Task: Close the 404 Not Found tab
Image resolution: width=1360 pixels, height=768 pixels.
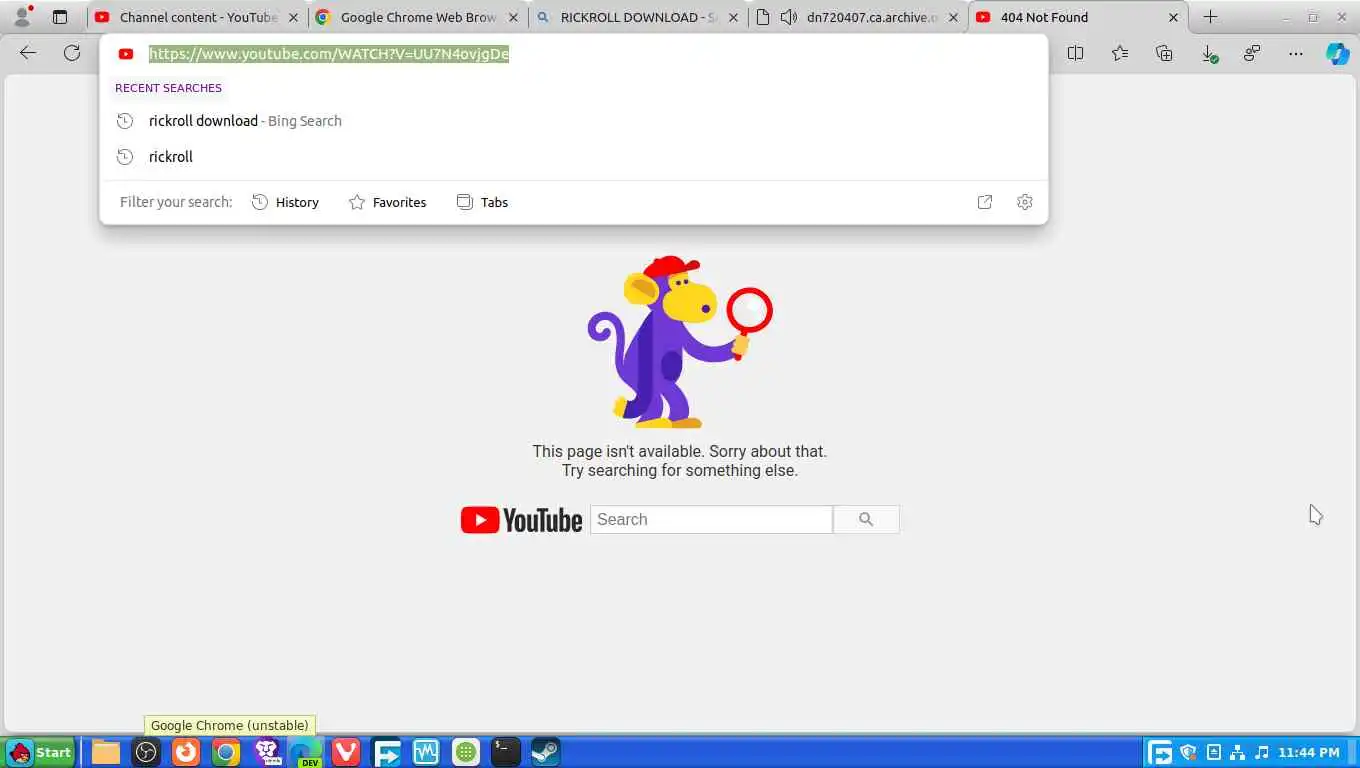Action: tap(1174, 17)
